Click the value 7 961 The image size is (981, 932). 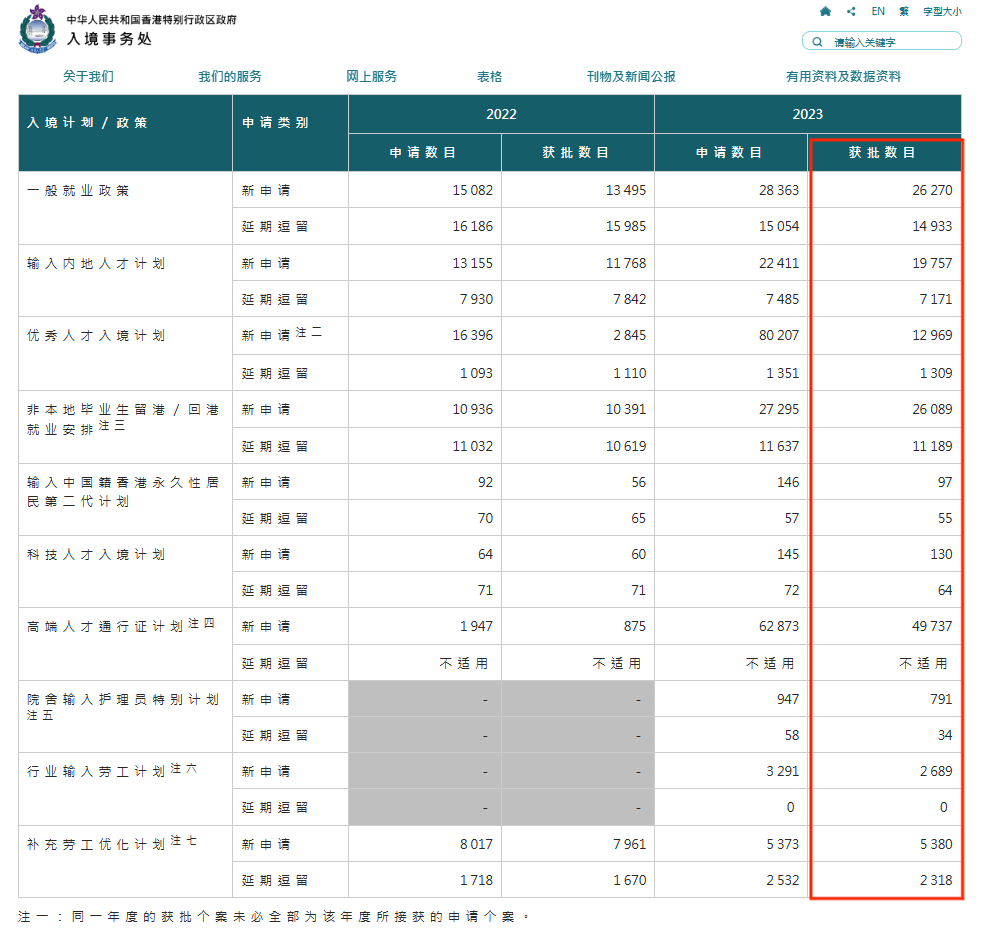pyautogui.click(x=629, y=844)
